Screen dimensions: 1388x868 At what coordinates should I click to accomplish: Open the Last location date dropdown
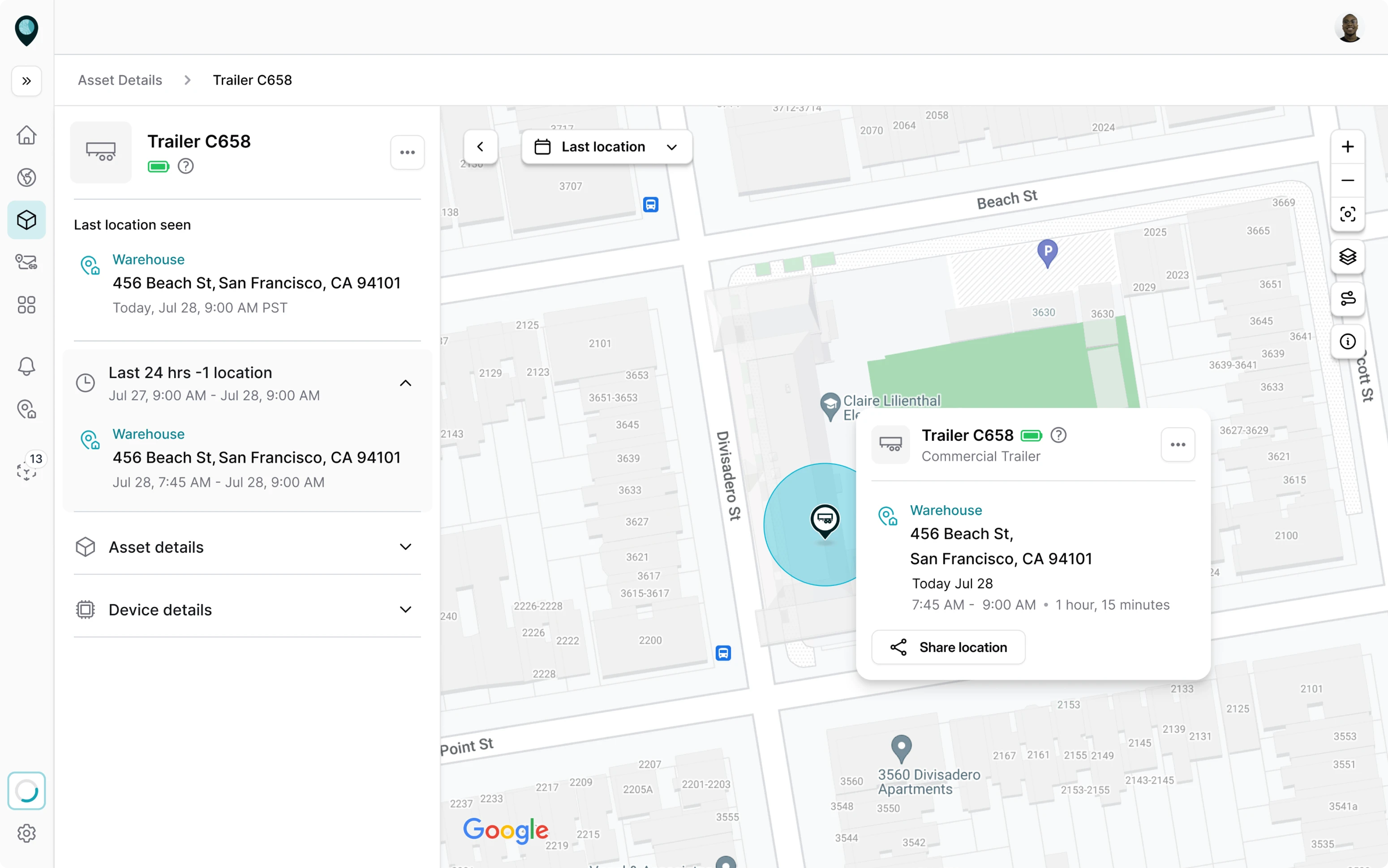[x=606, y=146]
